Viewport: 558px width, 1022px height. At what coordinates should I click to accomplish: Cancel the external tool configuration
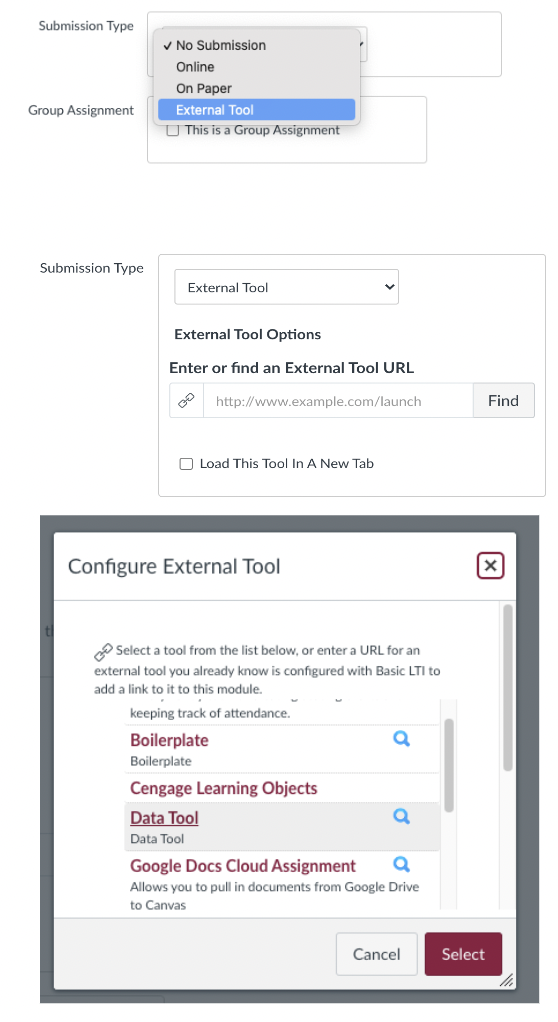377,954
